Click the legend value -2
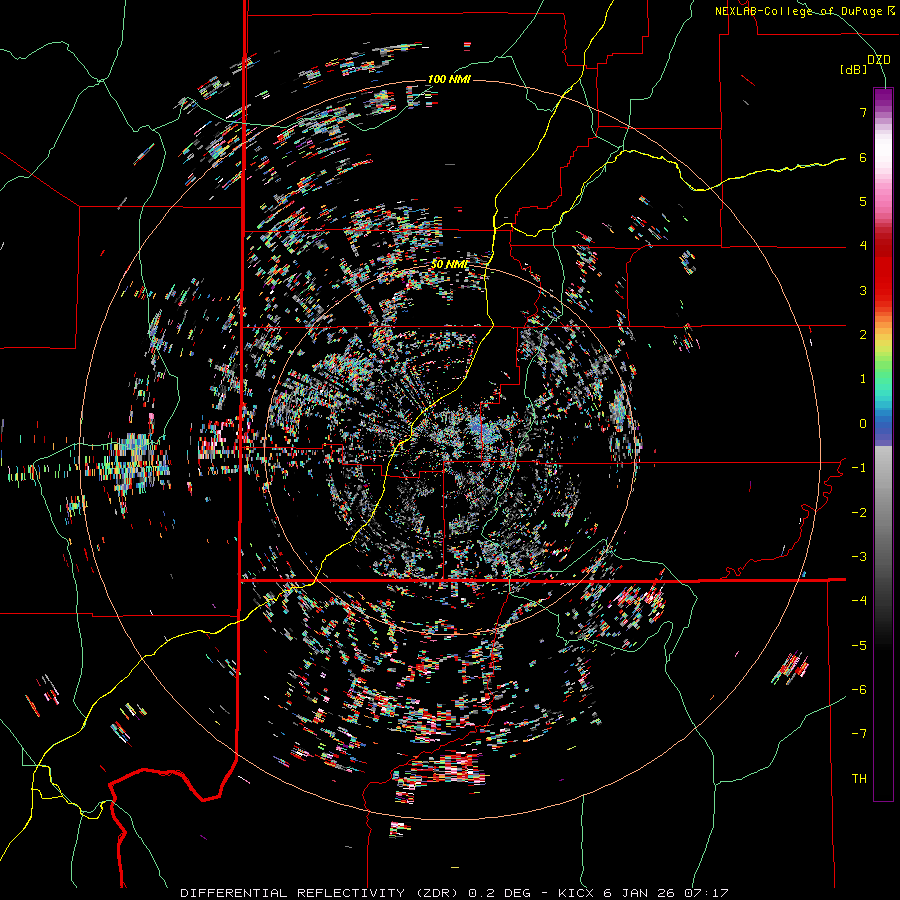This screenshot has height=900, width=900. pyautogui.click(x=859, y=513)
